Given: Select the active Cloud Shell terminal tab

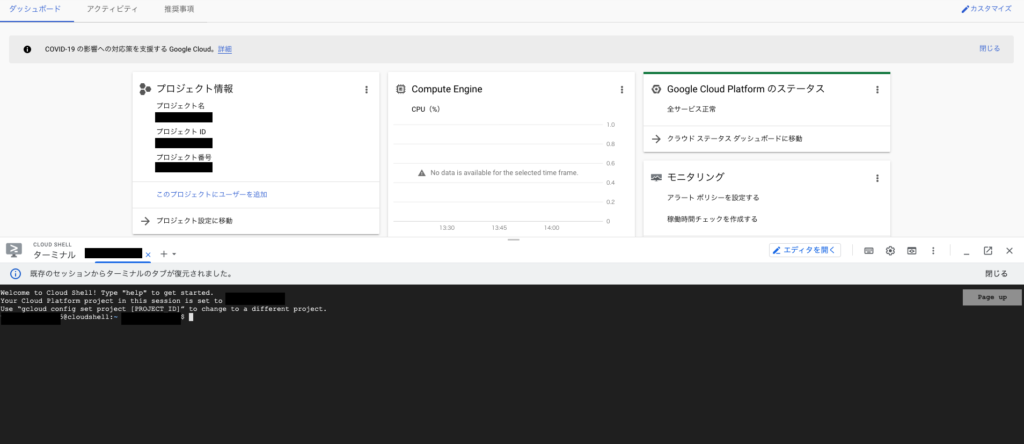Looking at the screenshot, I should (x=113, y=254).
